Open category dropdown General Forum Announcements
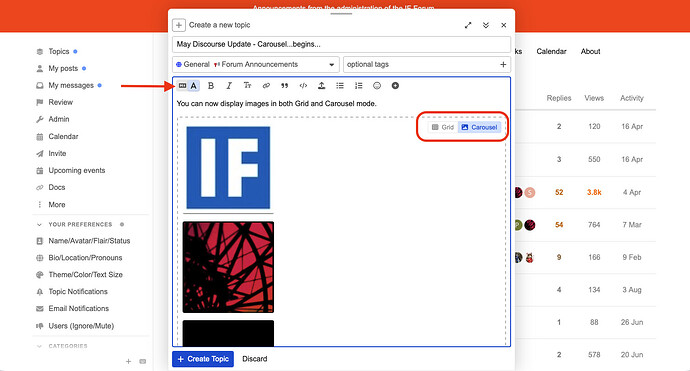 256,64
